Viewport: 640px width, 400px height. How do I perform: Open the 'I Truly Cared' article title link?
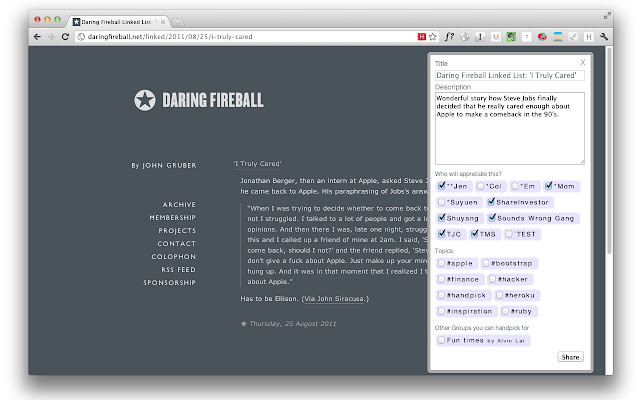(x=258, y=164)
